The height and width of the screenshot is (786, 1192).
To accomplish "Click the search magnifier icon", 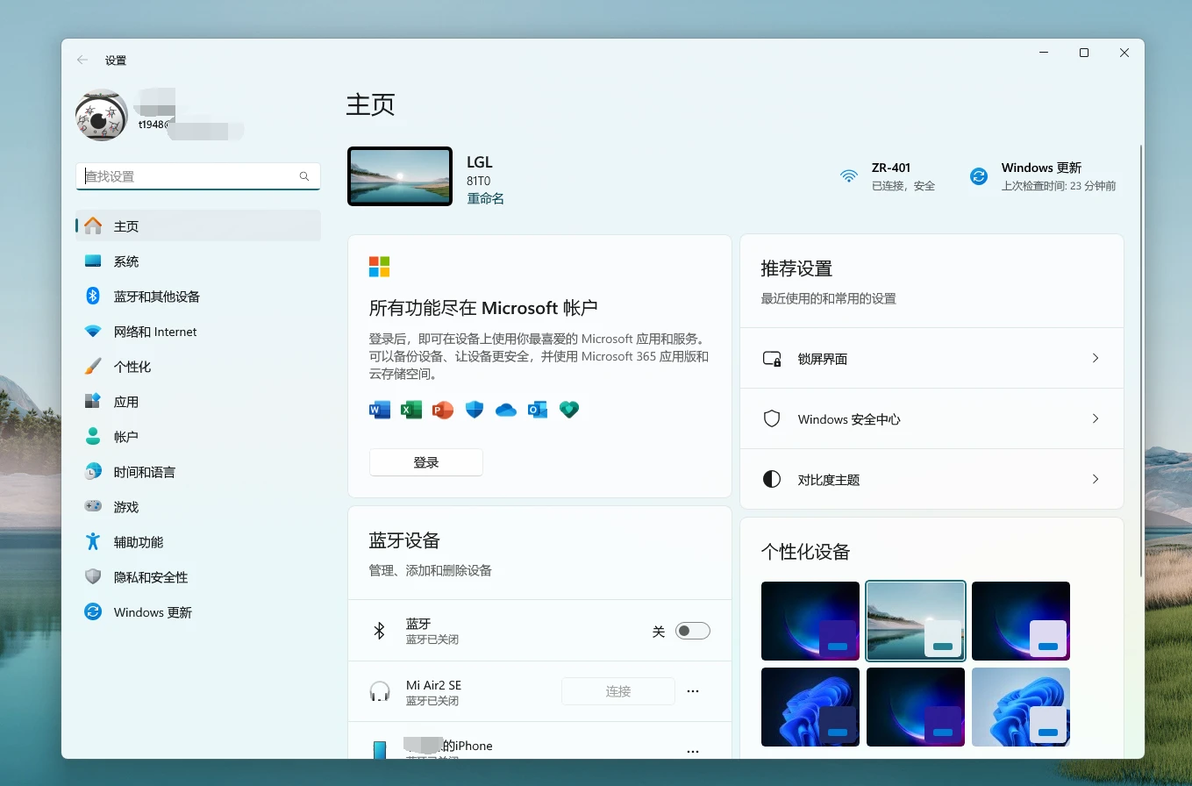I will pyautogui.click(x=304, y=176).
